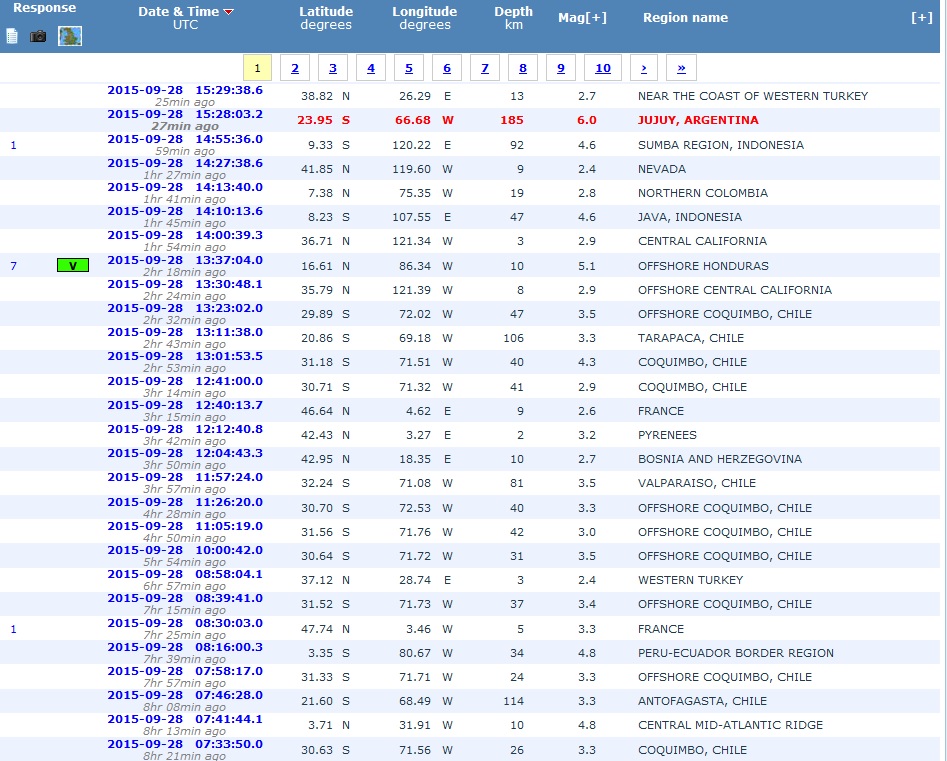Click the BOSNIA AND HERZEGOVINA region name
Viewport: 947px width, 761px height.
[720, 459]
